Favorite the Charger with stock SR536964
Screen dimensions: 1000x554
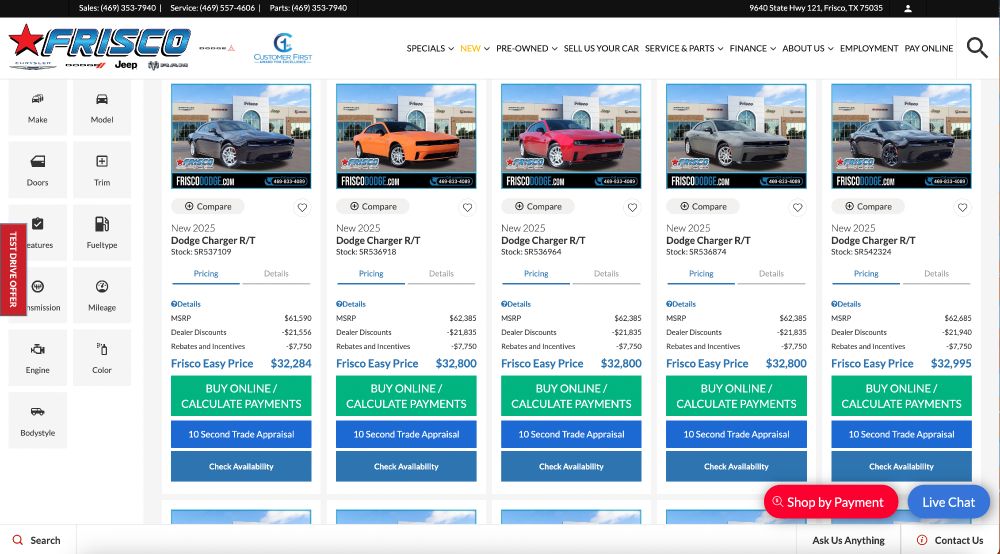point(633,207)
